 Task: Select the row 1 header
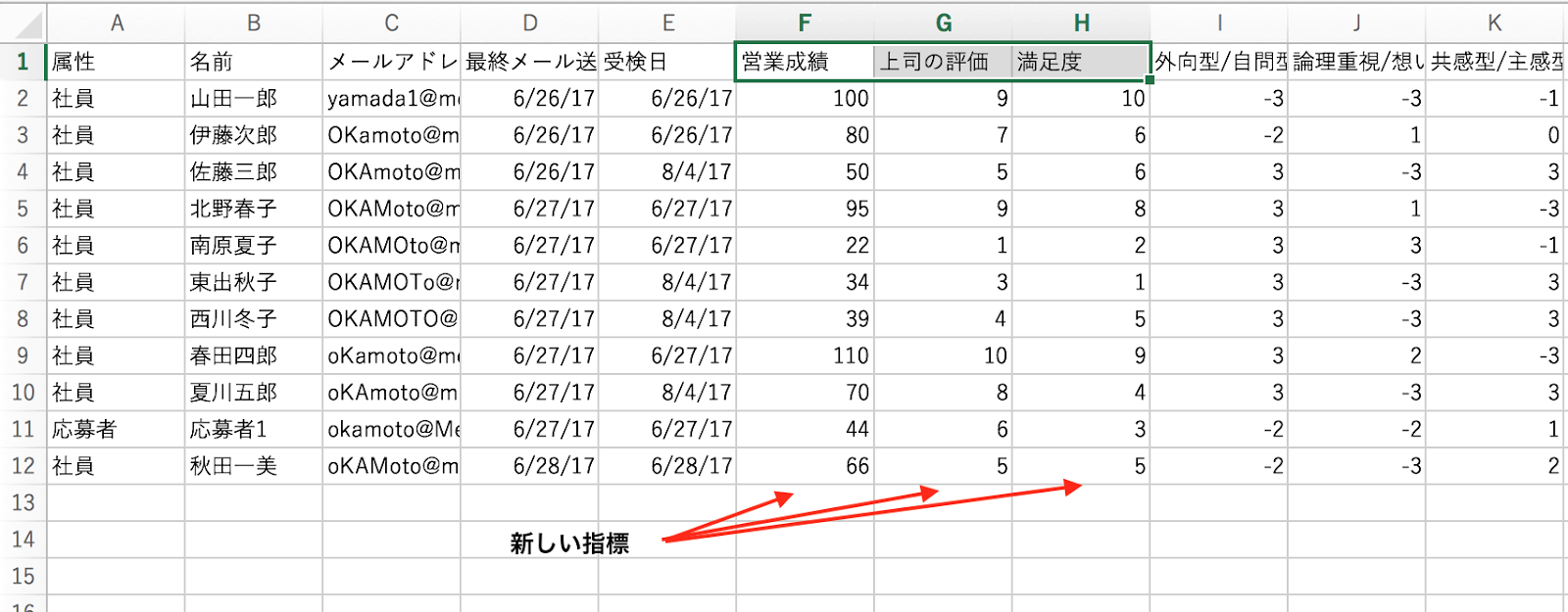point(23,62)
